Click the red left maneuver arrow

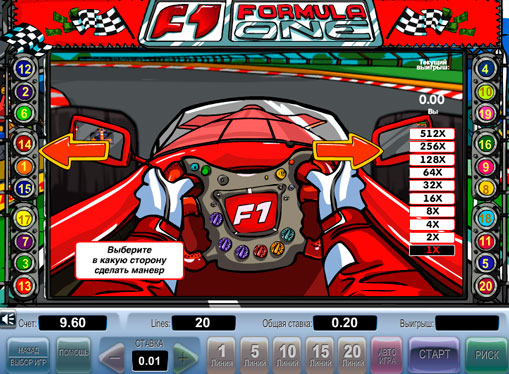coord(74,151)
